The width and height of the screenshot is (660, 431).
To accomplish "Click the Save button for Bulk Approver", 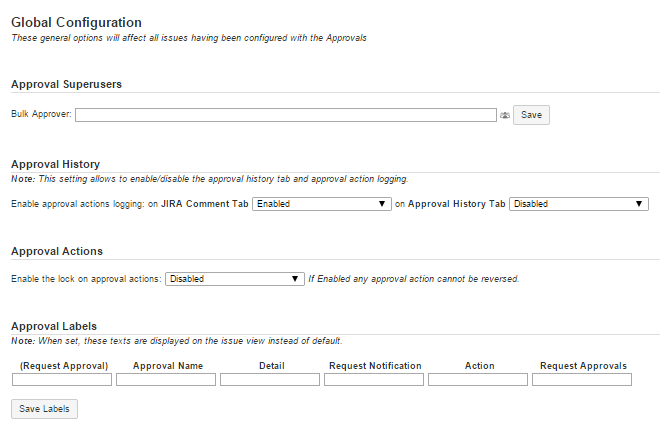I will click(x=531, y=115).
